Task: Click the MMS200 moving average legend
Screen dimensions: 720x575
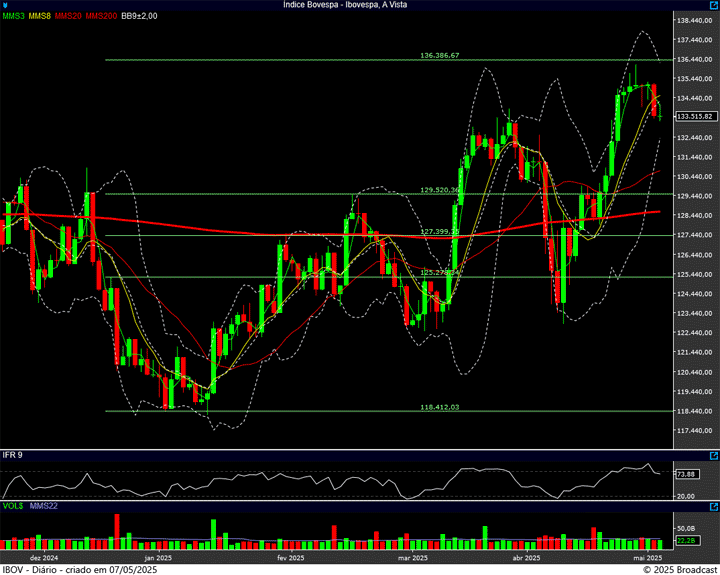Action: click(101, 16)
